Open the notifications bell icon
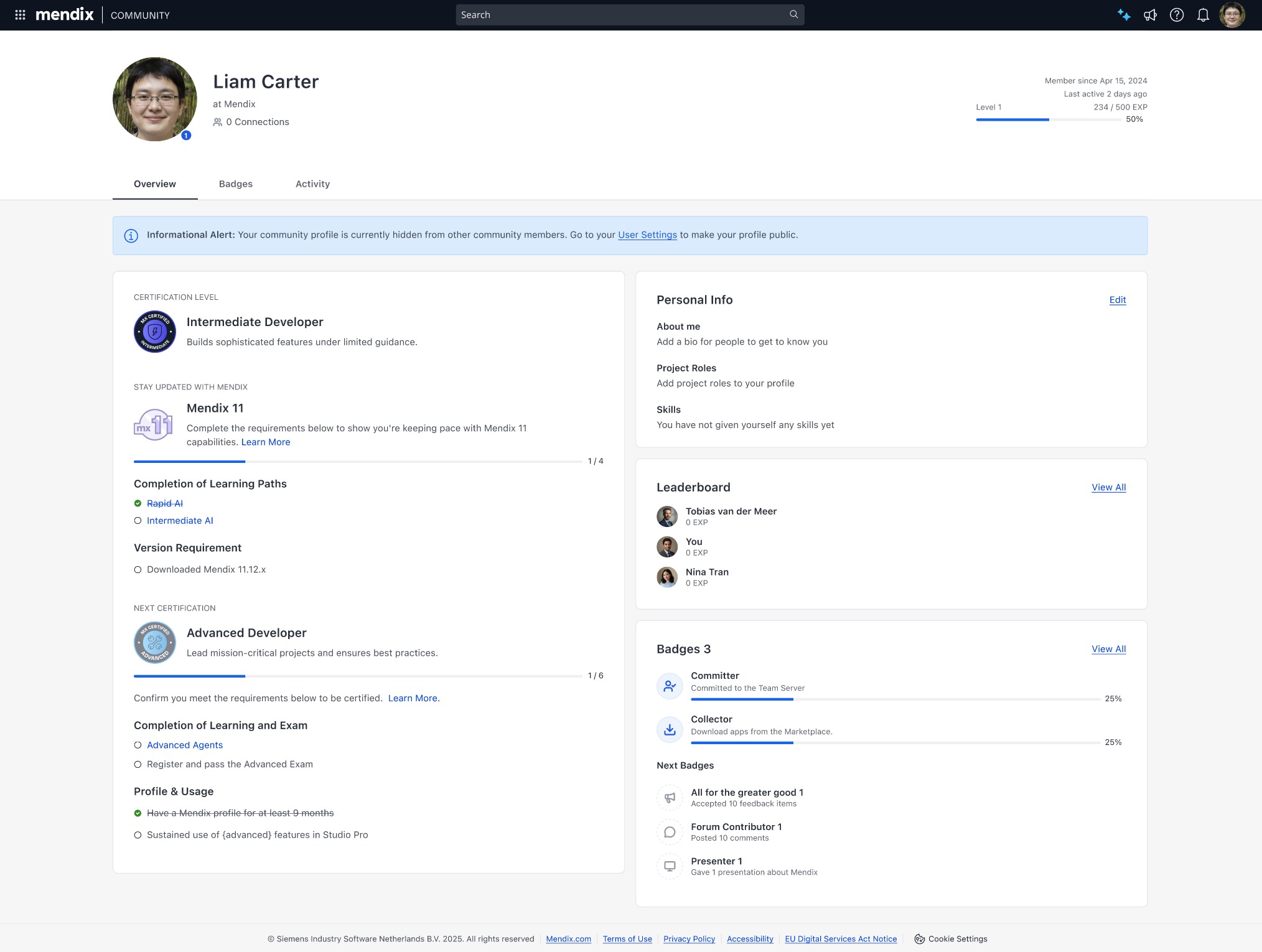Image resolution: width=1262 pixels, height=952 pixels. click(x=1203, y=15)
